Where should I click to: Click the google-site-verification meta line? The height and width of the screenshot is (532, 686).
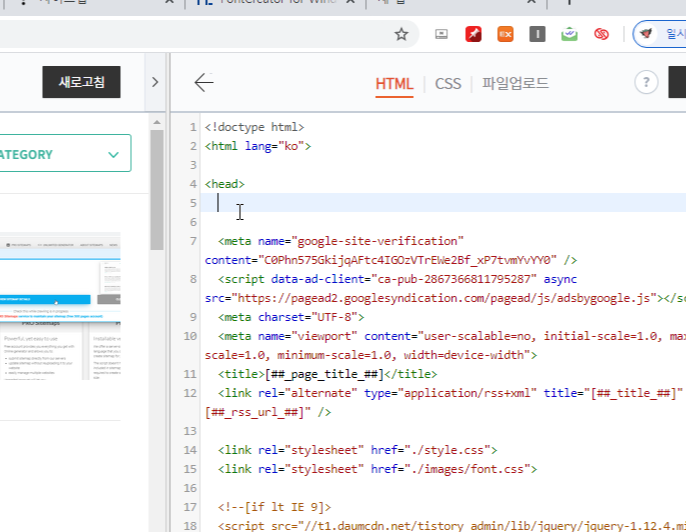click(391, 250)
